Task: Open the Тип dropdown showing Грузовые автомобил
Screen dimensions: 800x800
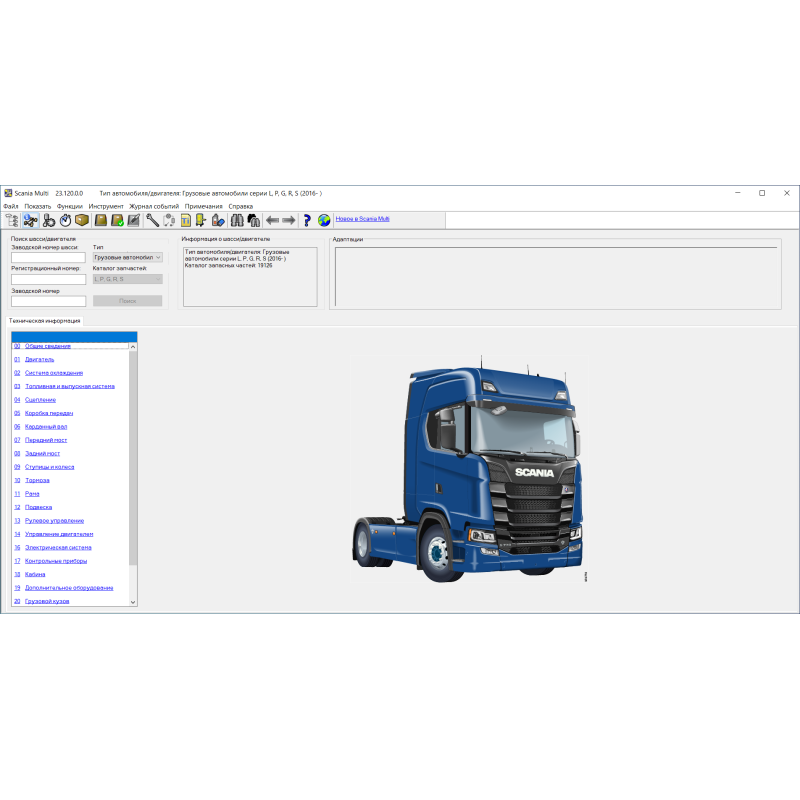Action: point(127,257)
